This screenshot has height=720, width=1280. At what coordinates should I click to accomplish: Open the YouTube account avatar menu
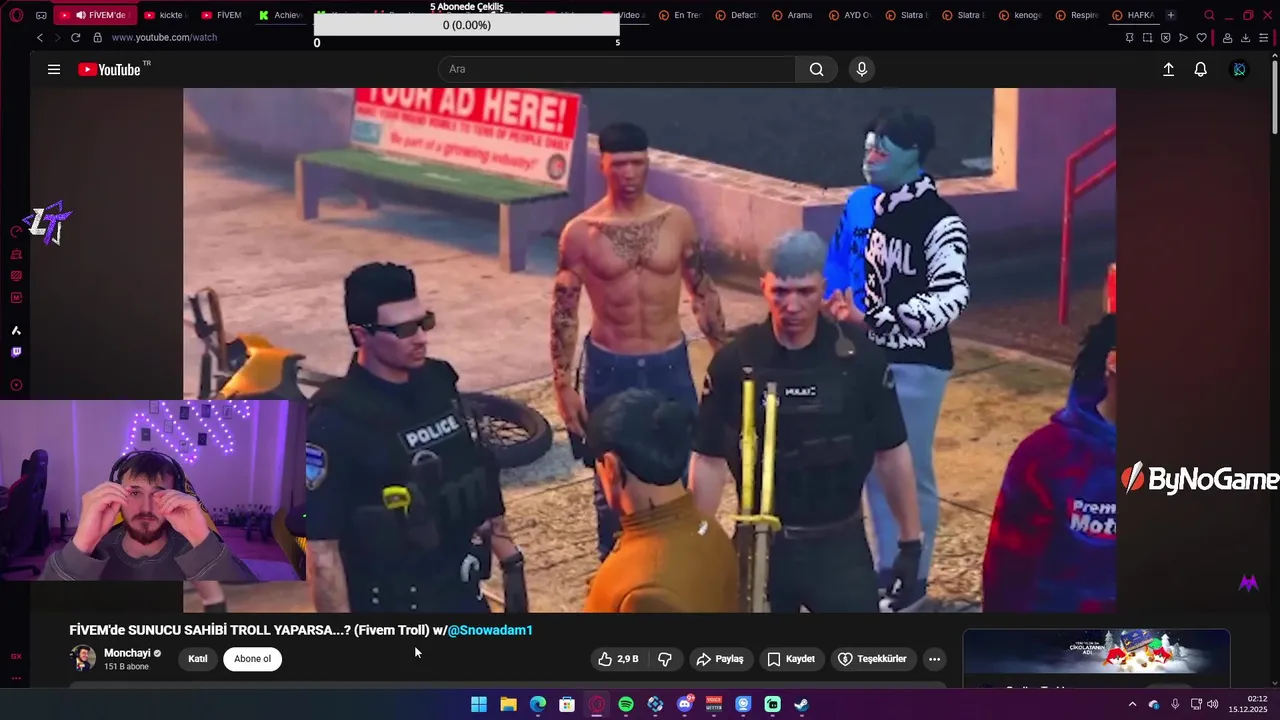pyautogui.click(x=1240, y=69)
